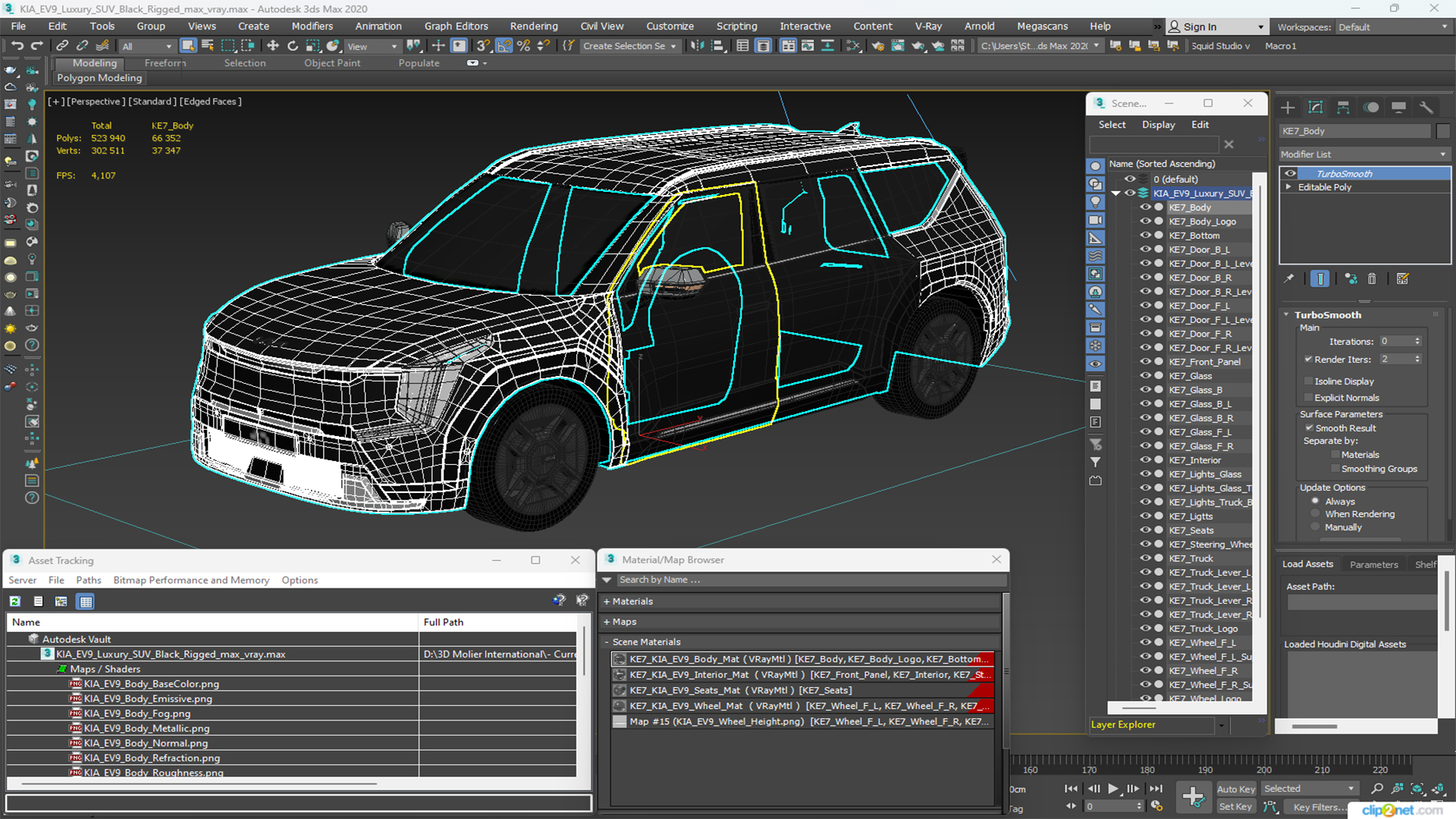
Task: Enable the Explicit Normals checkbox
Action: (1308, 397)
